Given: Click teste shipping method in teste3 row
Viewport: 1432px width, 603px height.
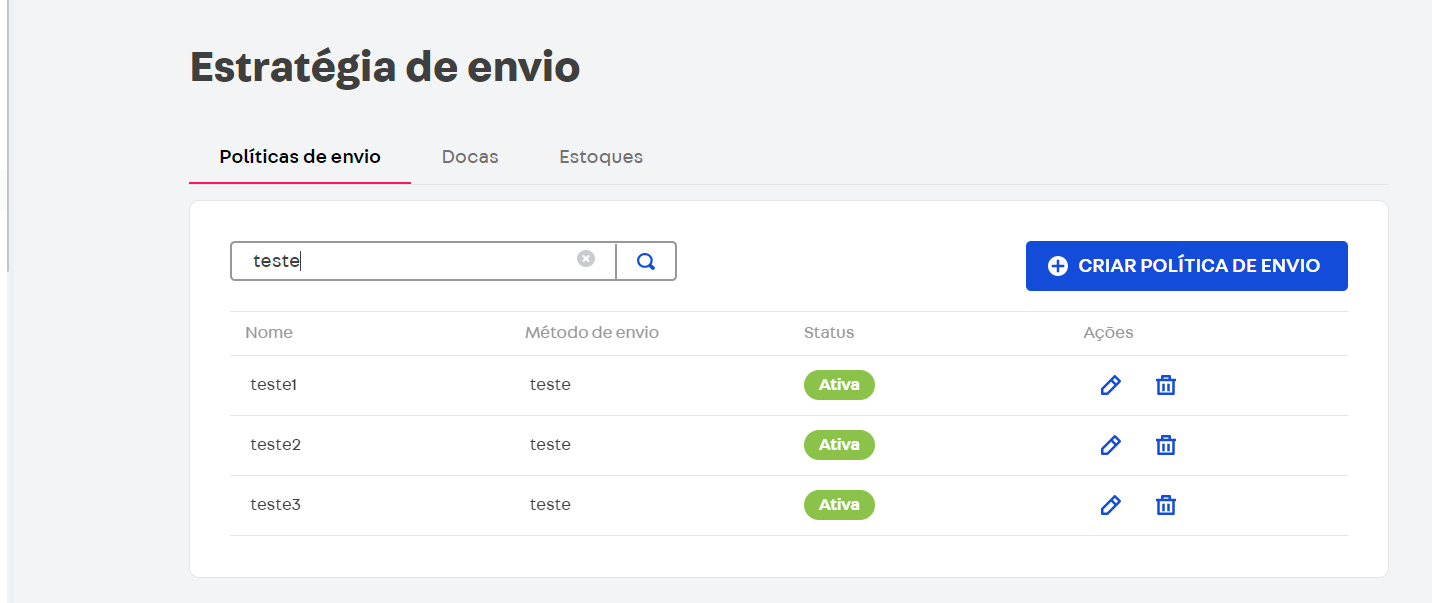Looking at the screenshot, I should pos(550,505).
